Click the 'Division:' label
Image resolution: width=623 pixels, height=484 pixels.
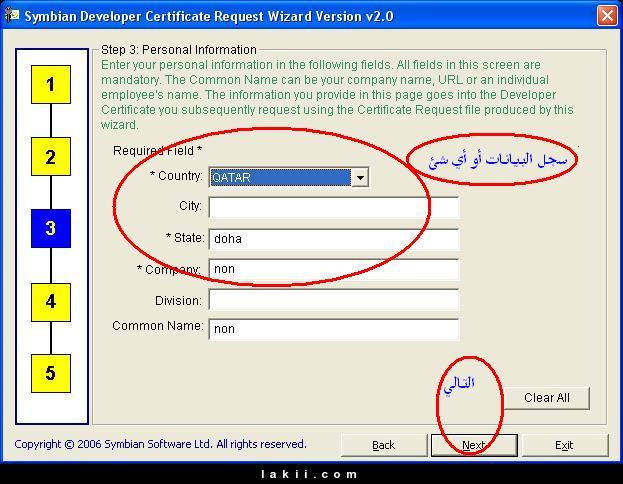click(x=178, y=300)
